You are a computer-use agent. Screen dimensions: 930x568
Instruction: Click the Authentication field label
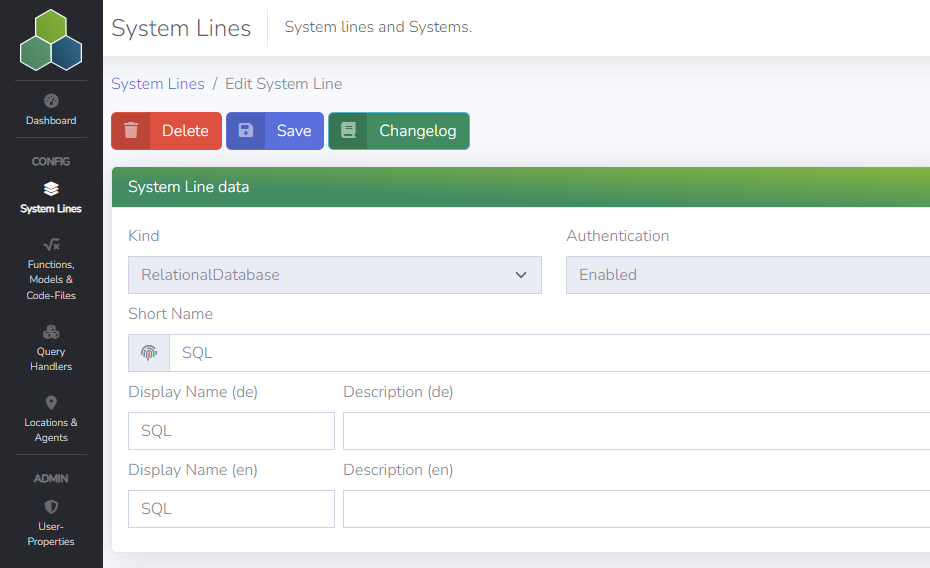tap(617, 235)
